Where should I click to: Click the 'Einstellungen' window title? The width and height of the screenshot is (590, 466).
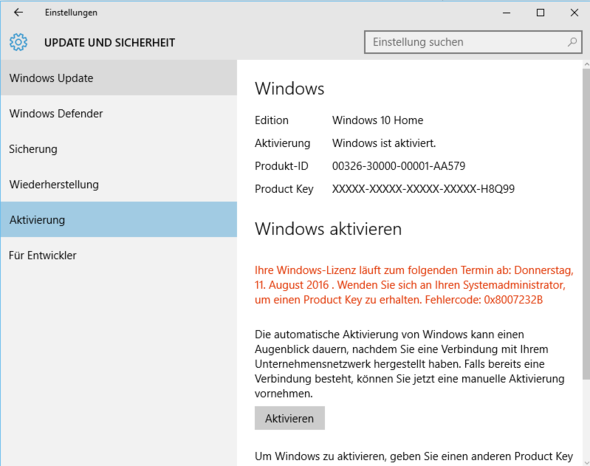(x=71, y=12)
